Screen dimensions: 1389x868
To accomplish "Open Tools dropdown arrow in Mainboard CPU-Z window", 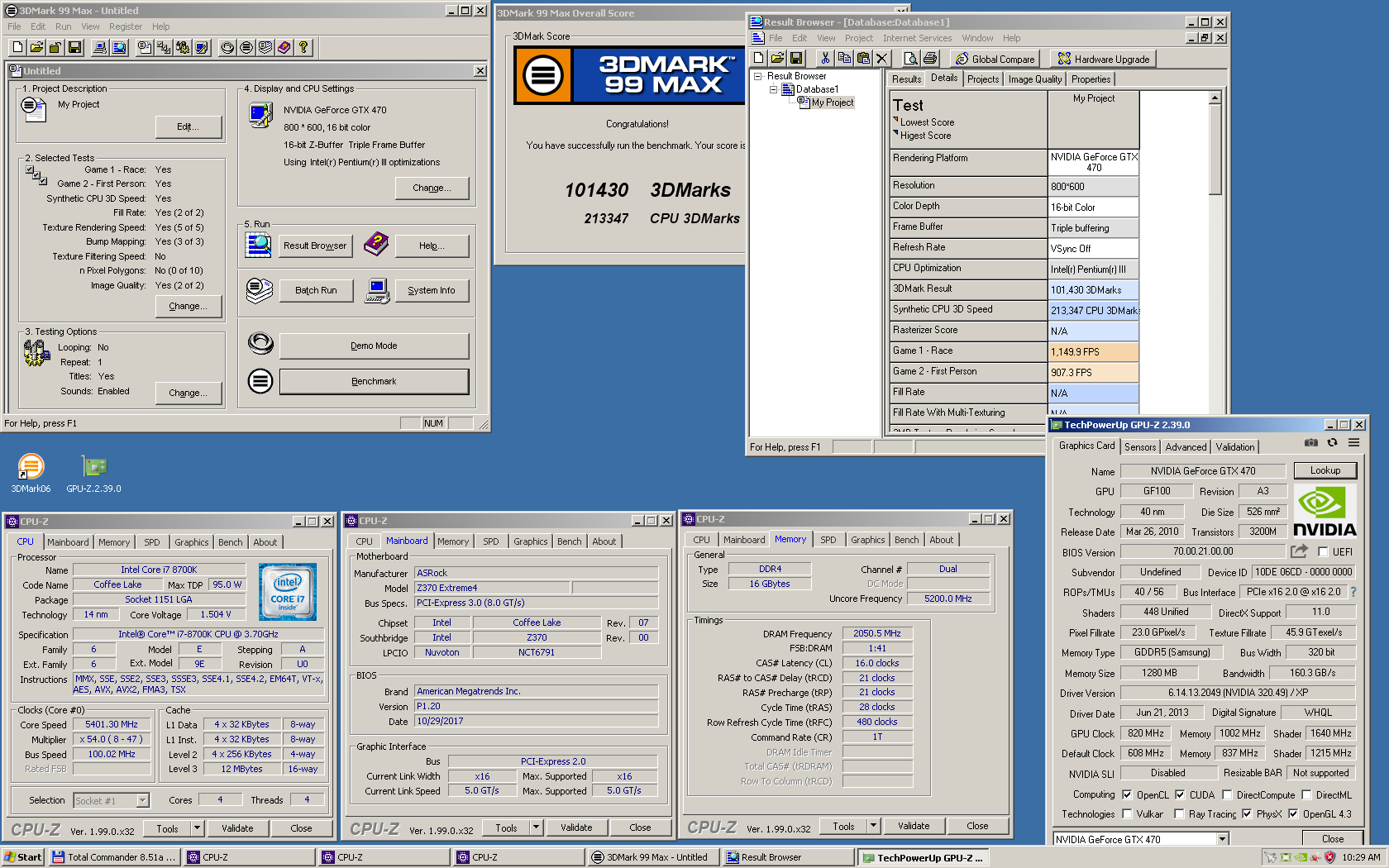I will (536, 827).
